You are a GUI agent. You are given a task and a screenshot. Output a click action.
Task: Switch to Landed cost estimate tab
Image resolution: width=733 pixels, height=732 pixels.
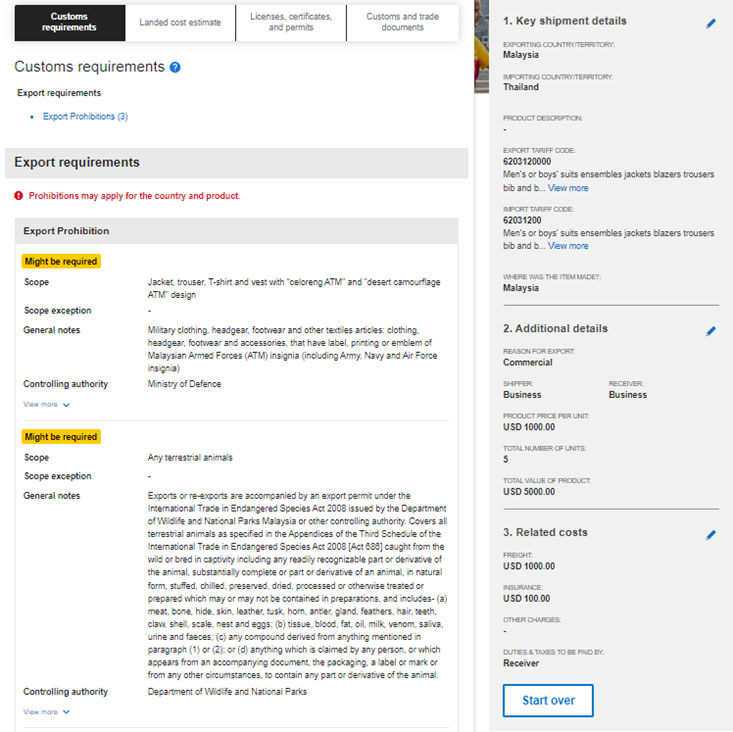(180, 22)
